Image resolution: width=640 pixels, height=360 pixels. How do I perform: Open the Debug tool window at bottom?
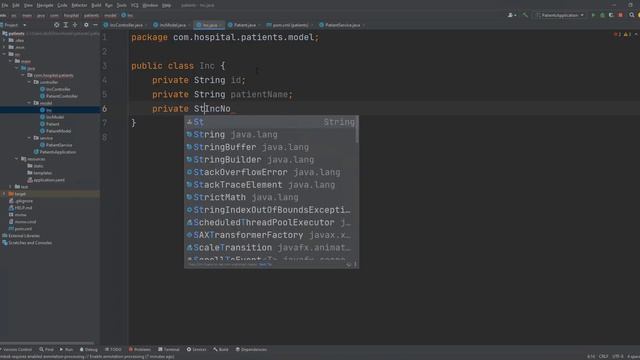click(89, 349)
